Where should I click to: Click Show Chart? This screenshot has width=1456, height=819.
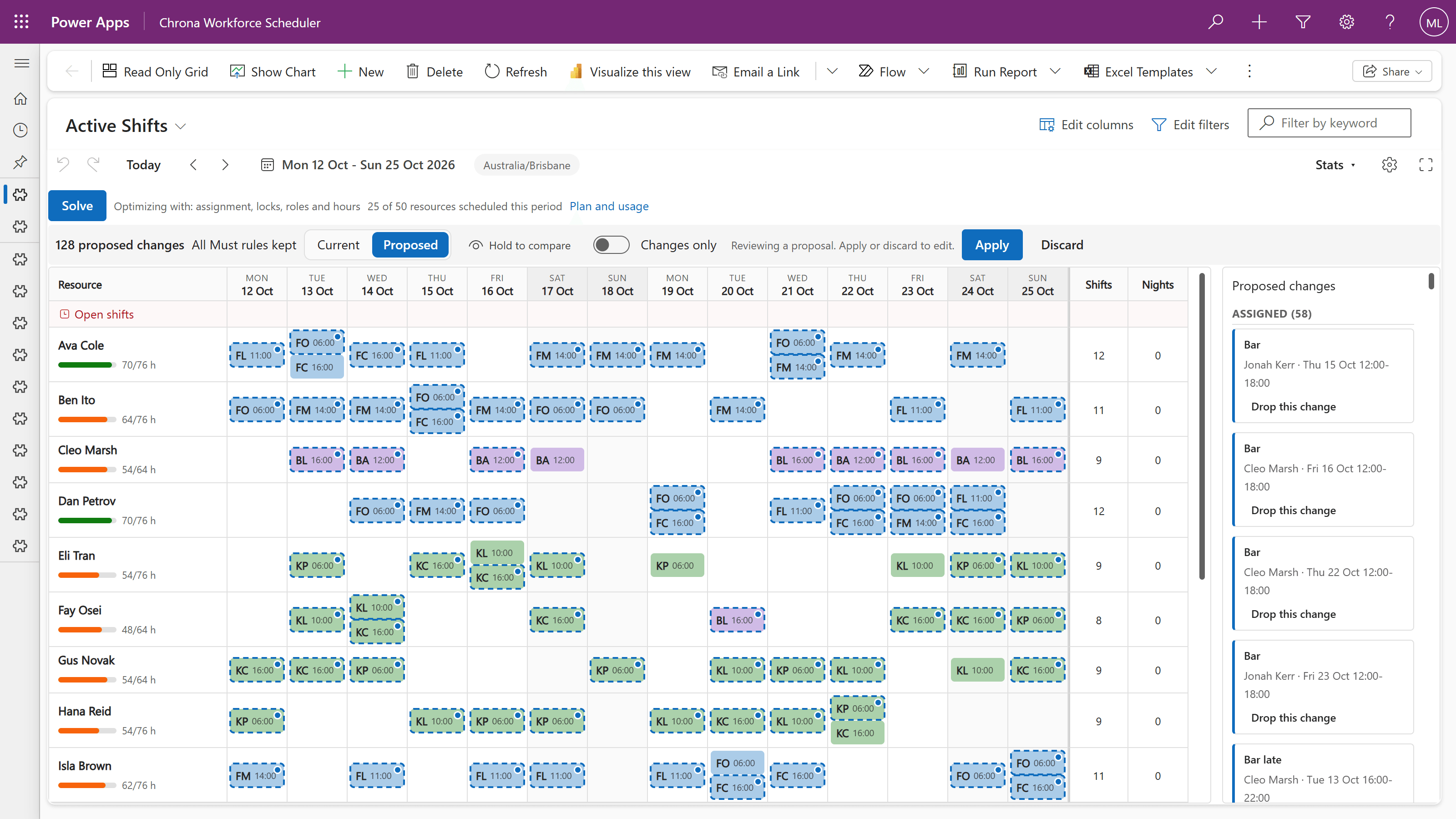click(x=273, y=71)
